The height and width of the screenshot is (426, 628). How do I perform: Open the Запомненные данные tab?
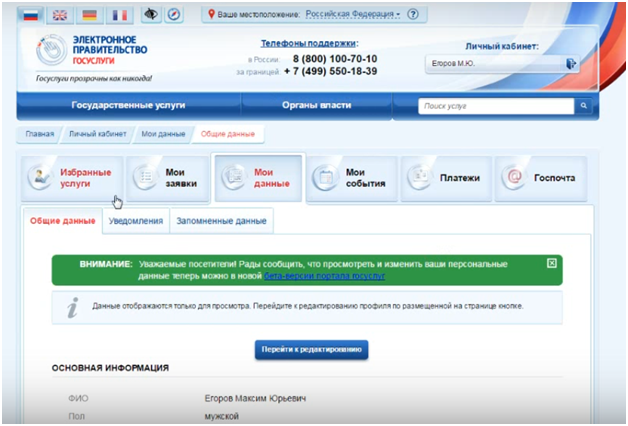(x=222, y=220)
